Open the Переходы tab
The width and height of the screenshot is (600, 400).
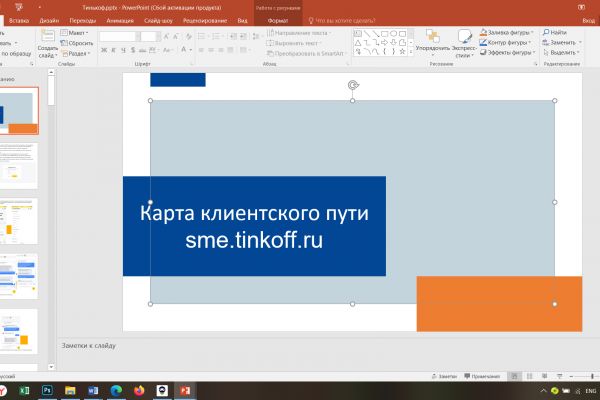(82, 21)
